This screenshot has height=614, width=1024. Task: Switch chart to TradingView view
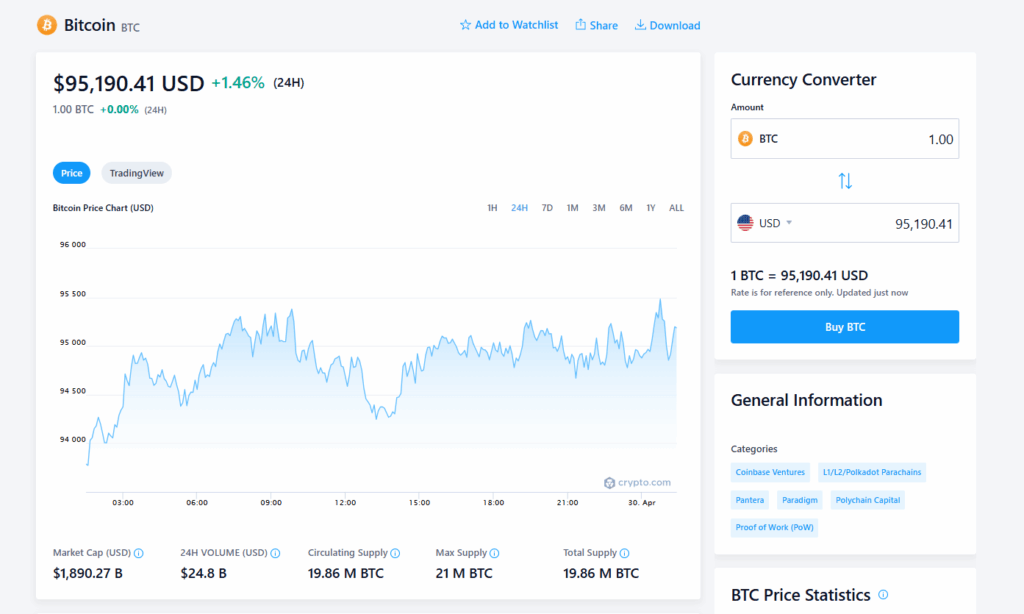coord(137,173)
